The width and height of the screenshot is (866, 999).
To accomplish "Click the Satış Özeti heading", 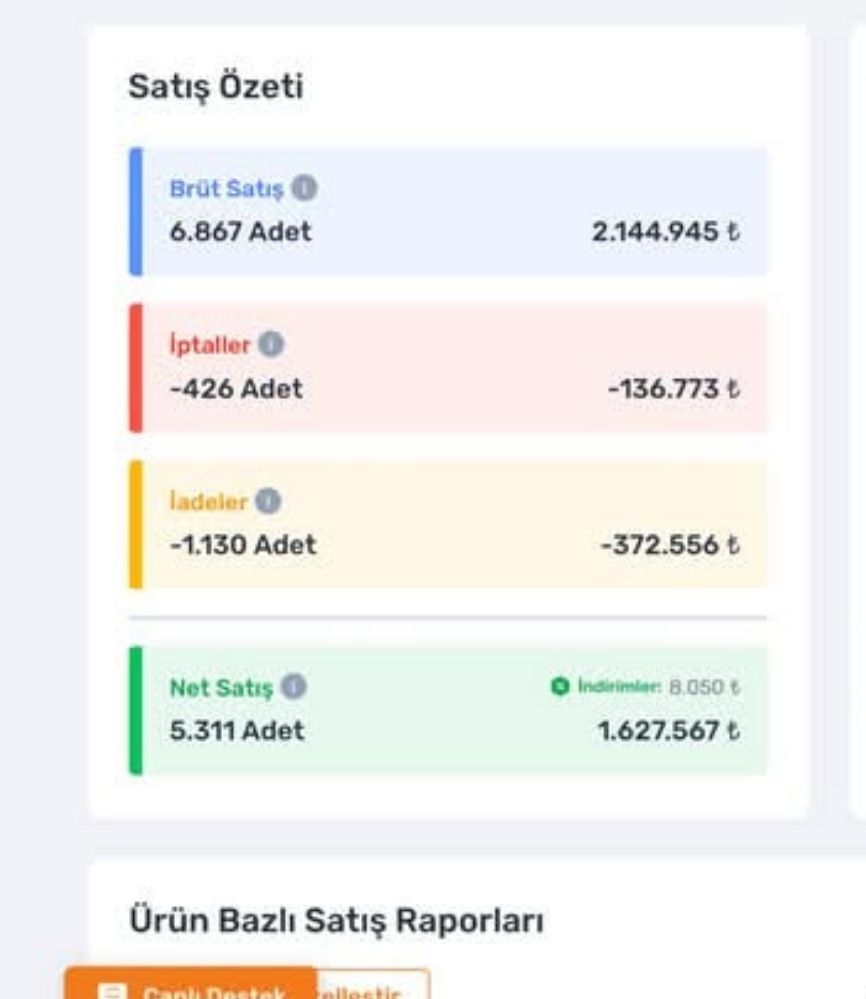I will point(216,87).
